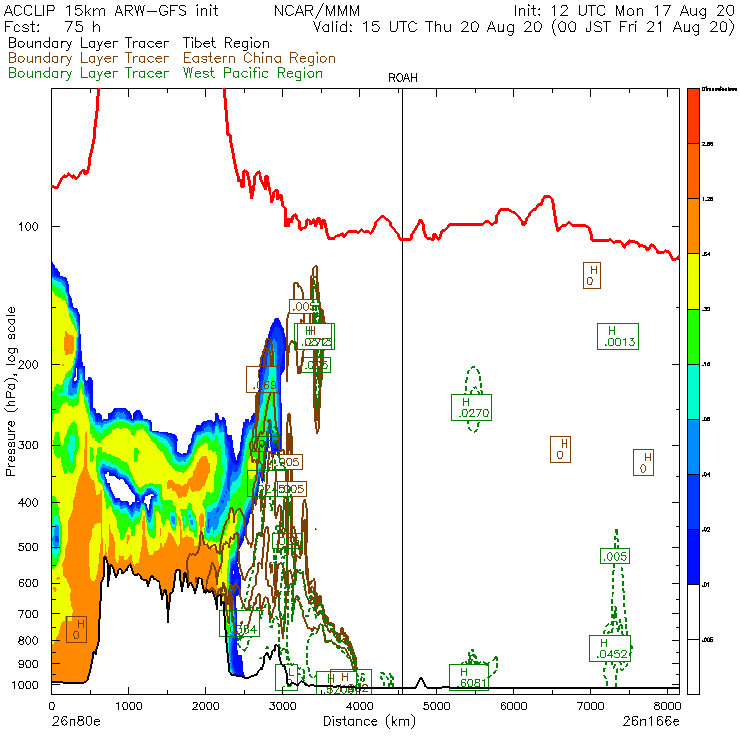Click the 'Eastern China Region' legend label

(x=259, y=58)
